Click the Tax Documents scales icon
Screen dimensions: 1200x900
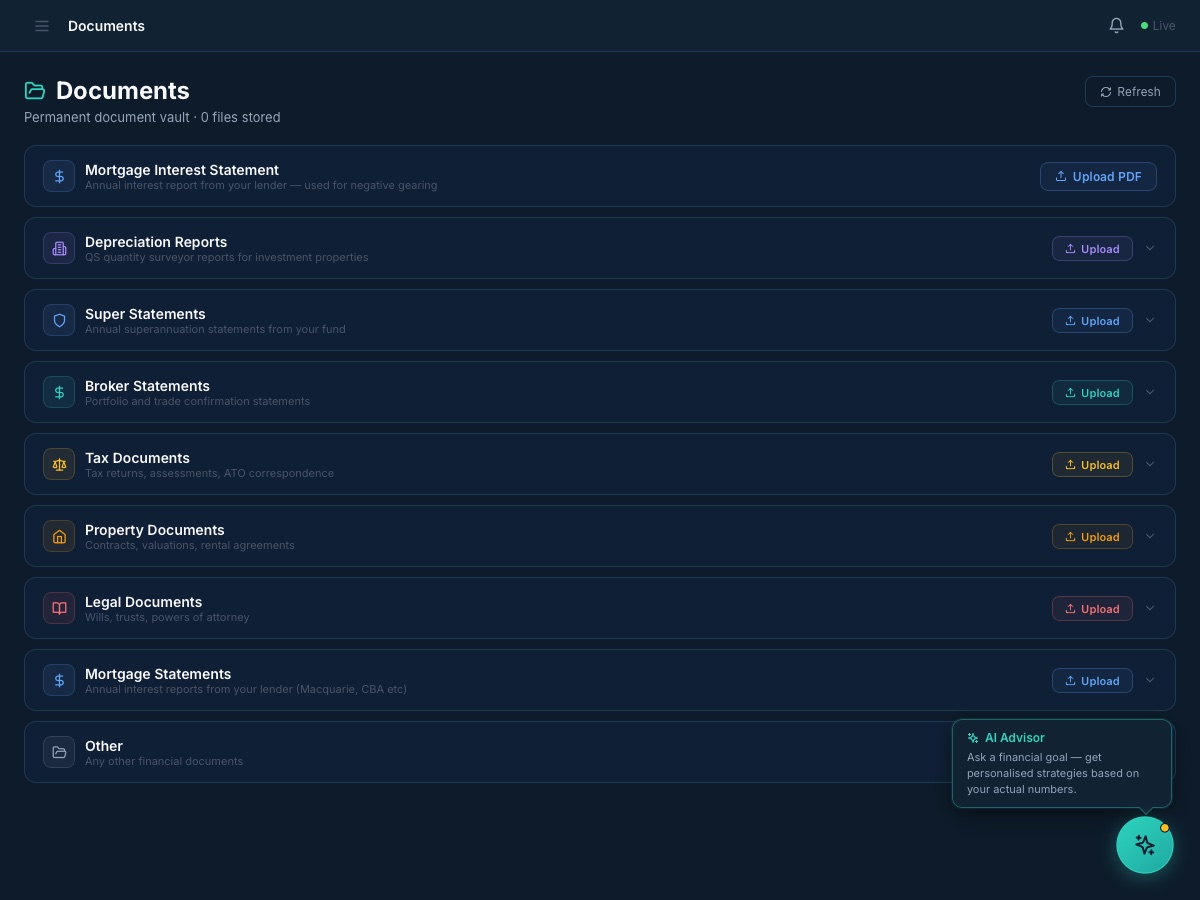coord(59,464)
